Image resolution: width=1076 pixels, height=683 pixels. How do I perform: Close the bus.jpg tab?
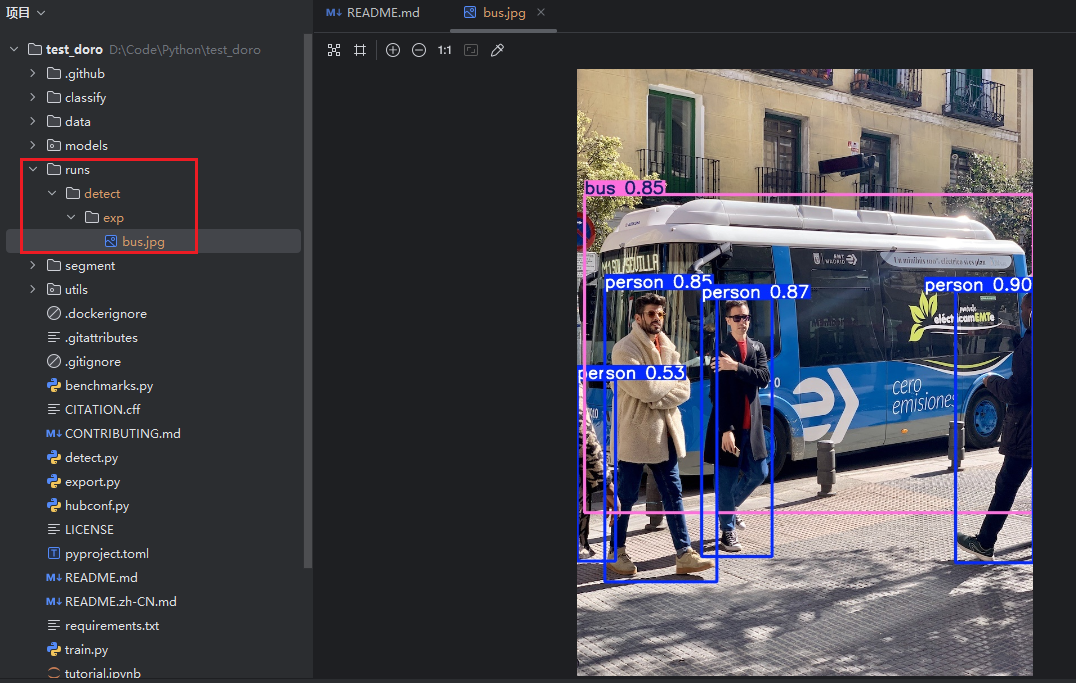click(541, 12)
